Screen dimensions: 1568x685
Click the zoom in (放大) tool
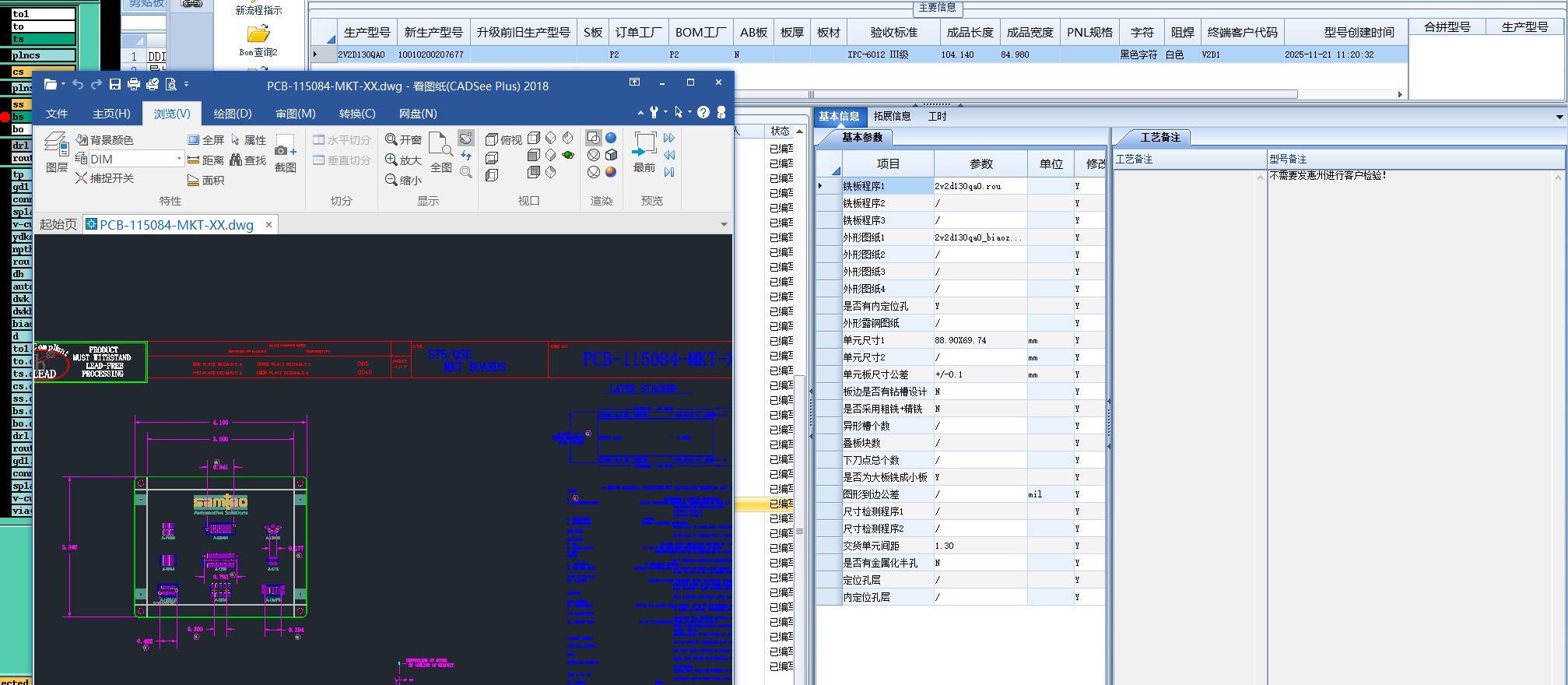[403, 160]
